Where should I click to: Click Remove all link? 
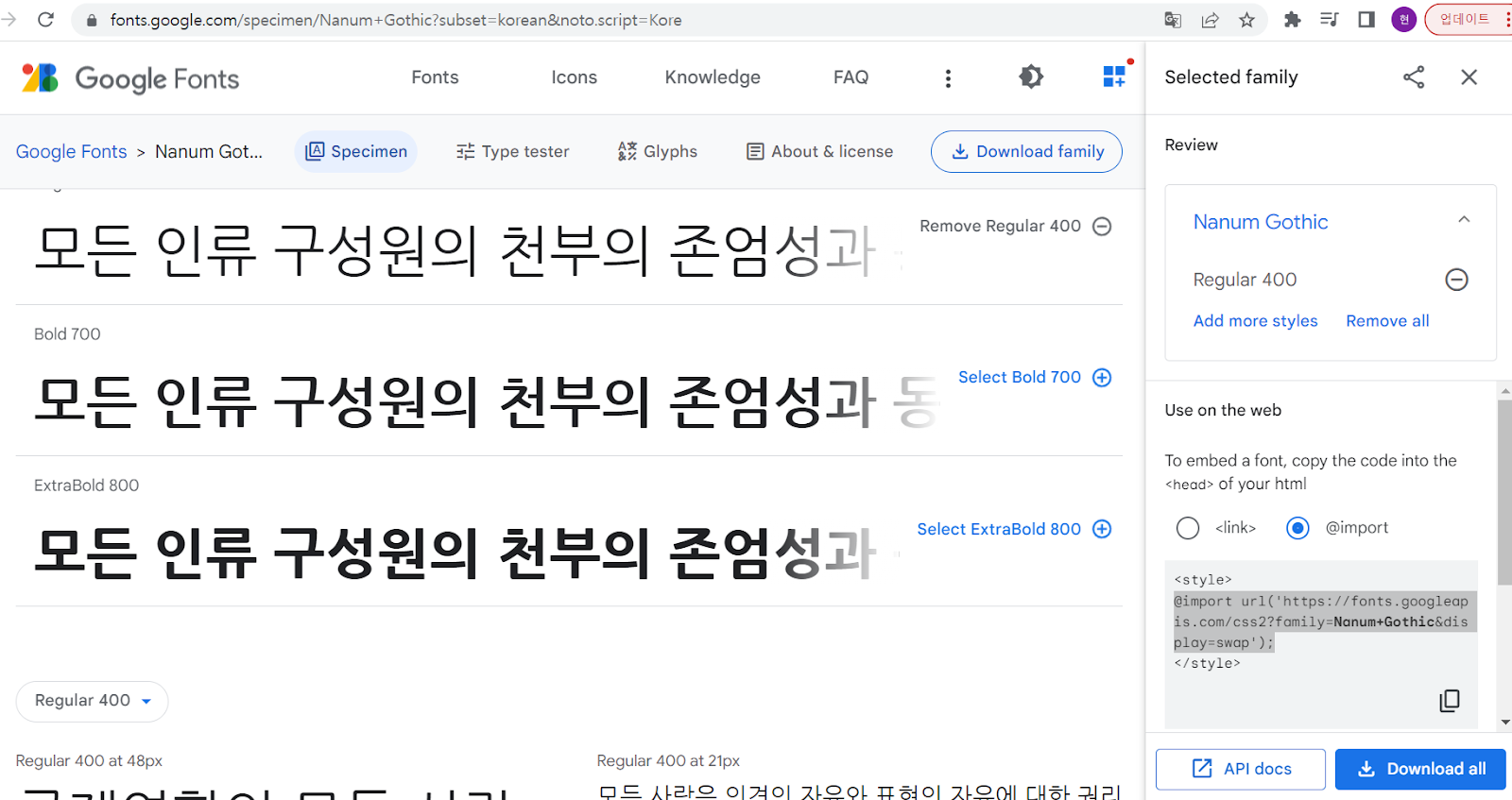click(x=1387, y=321)
